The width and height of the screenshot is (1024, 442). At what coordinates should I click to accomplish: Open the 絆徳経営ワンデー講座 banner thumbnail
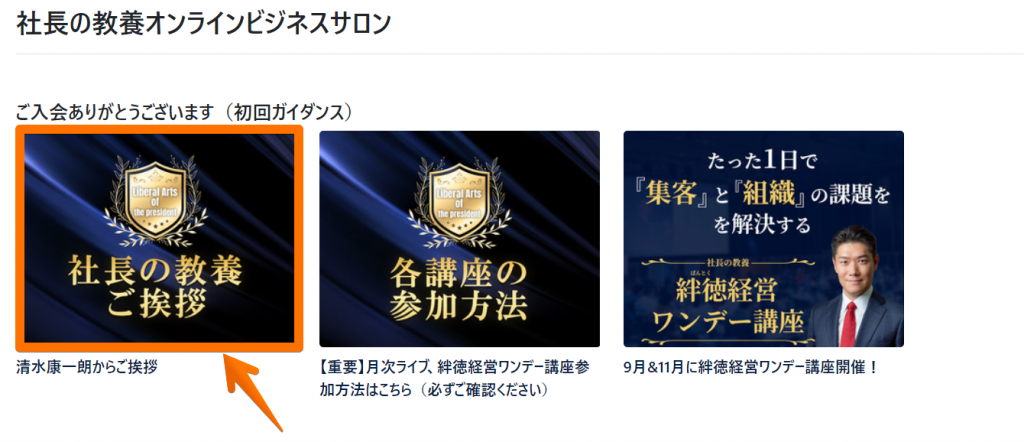coord(763,239)
